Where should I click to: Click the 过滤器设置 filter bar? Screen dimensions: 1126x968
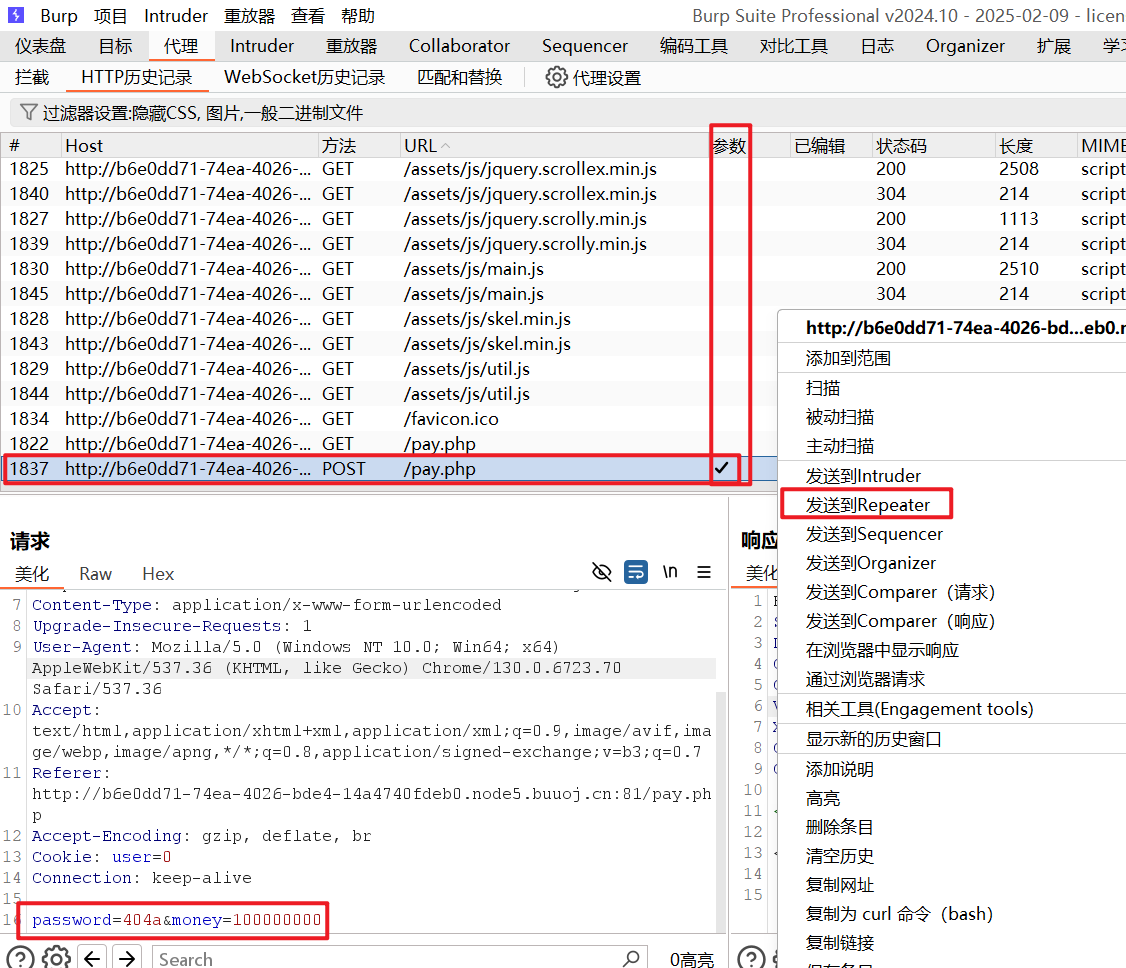[x=567, y=113]
